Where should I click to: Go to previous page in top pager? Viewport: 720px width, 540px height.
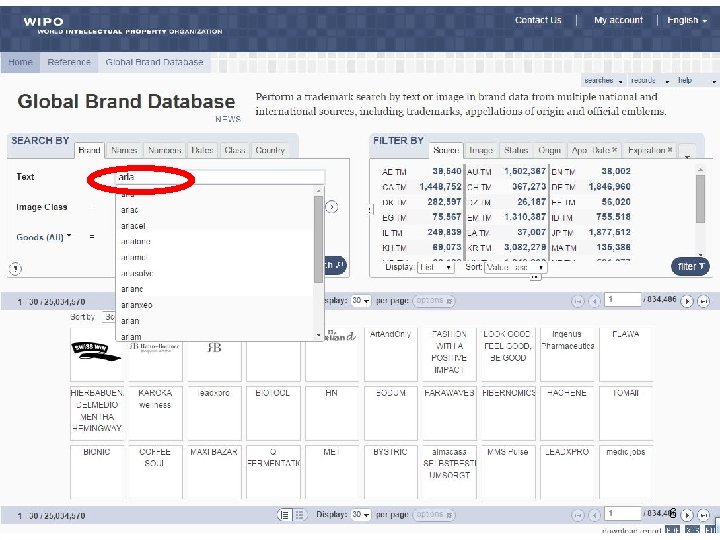[x=594, y=301]
